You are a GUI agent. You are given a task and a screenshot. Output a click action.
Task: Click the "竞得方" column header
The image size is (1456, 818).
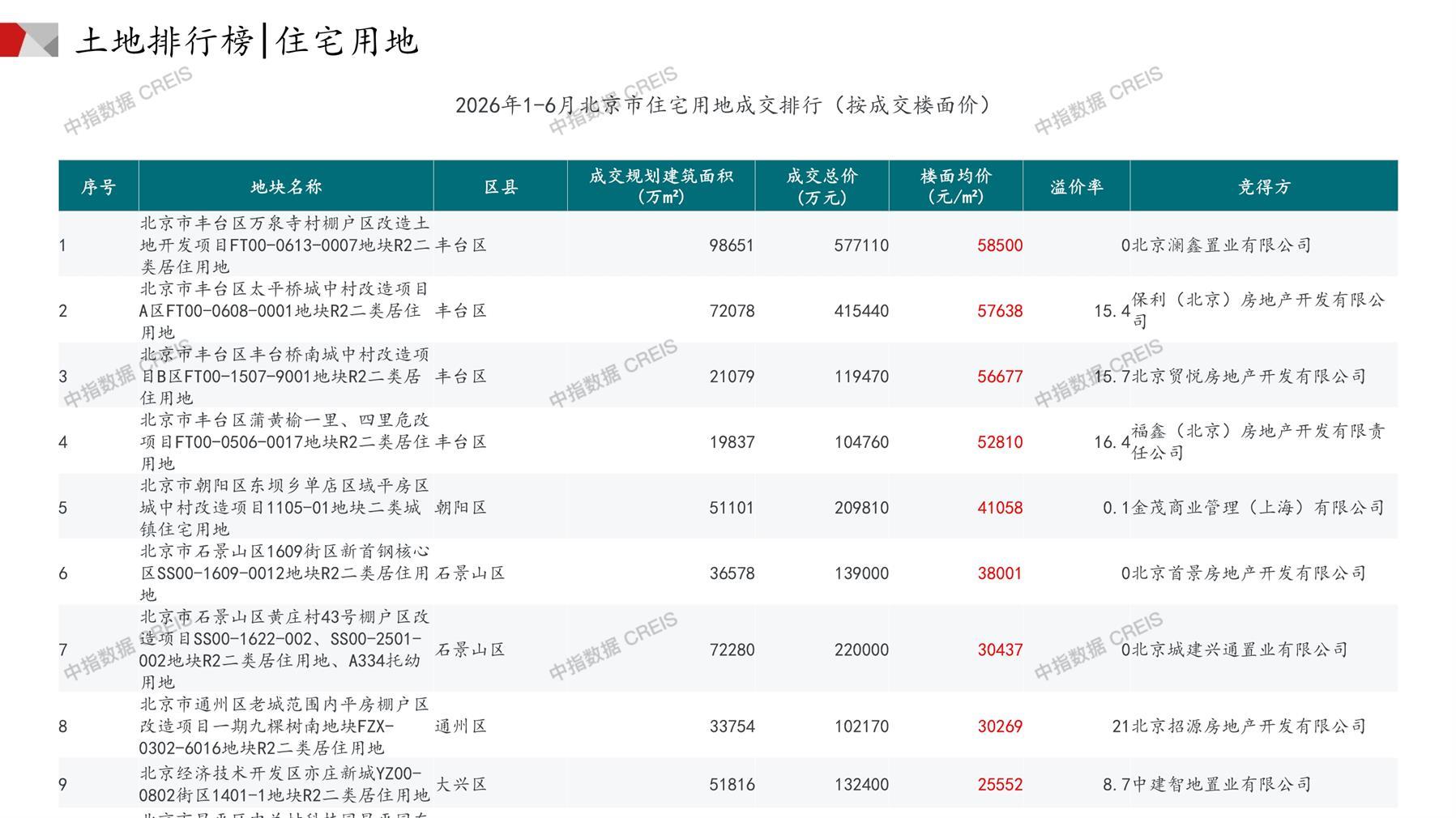(x=1264, y=187)
